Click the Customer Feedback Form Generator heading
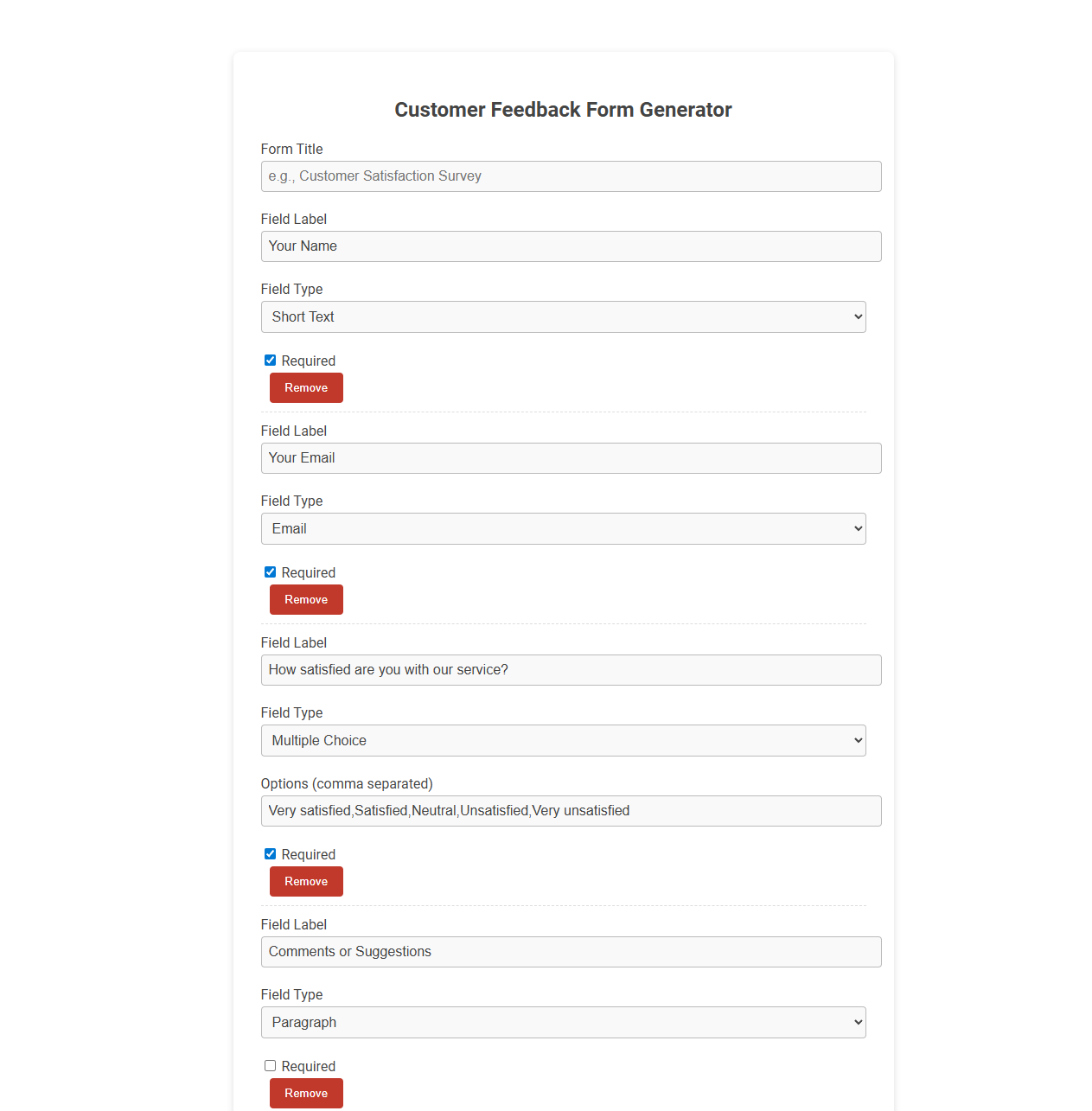The height and width of the screenshot is (1111, 1092). coord(563,110)
